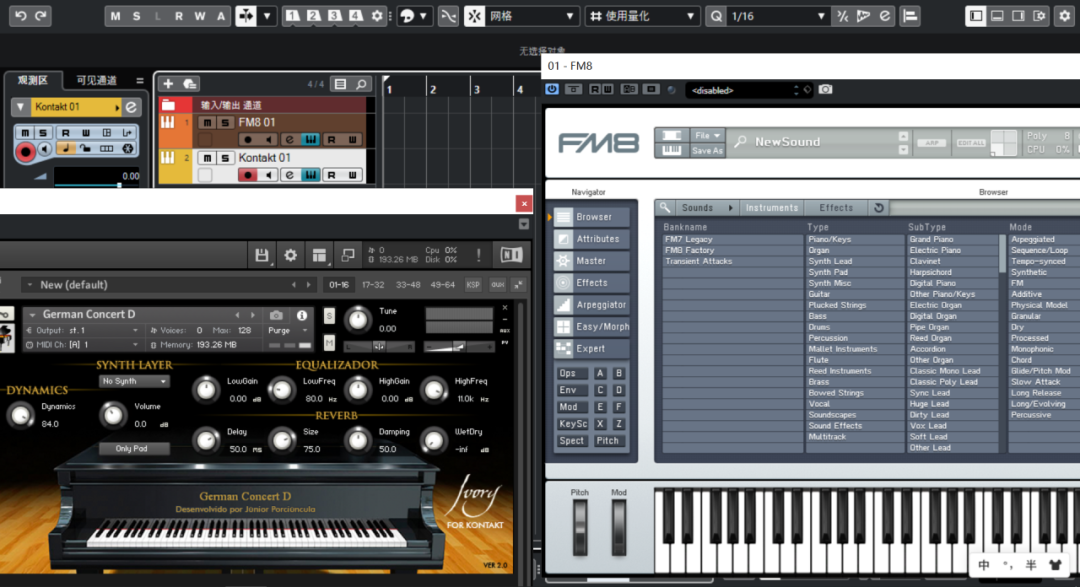Toggle the inspector record-enable button
This screenshot has width=1080, height=587.
[25, 151]
